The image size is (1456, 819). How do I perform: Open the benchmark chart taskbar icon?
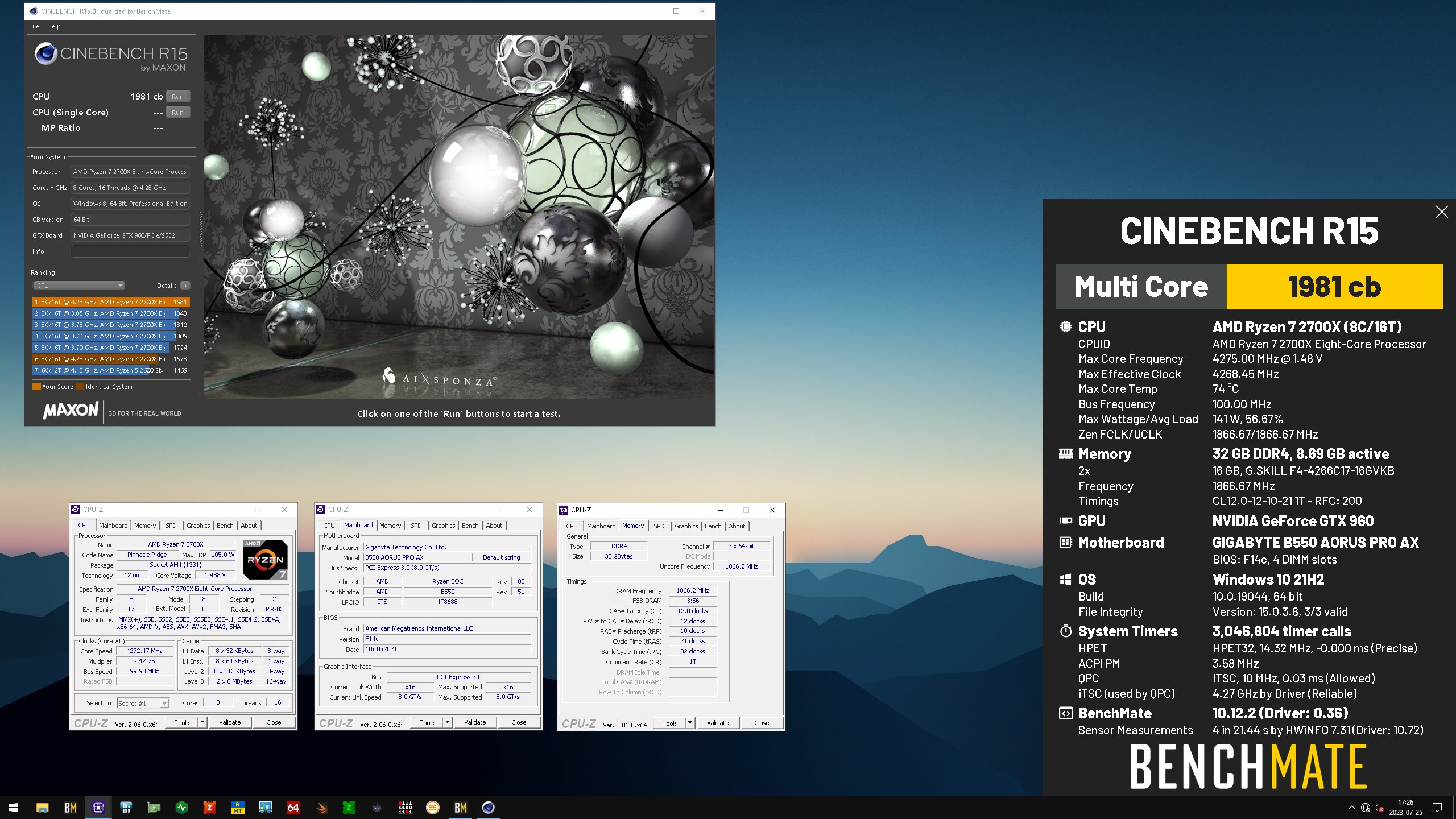coord(265,807)
